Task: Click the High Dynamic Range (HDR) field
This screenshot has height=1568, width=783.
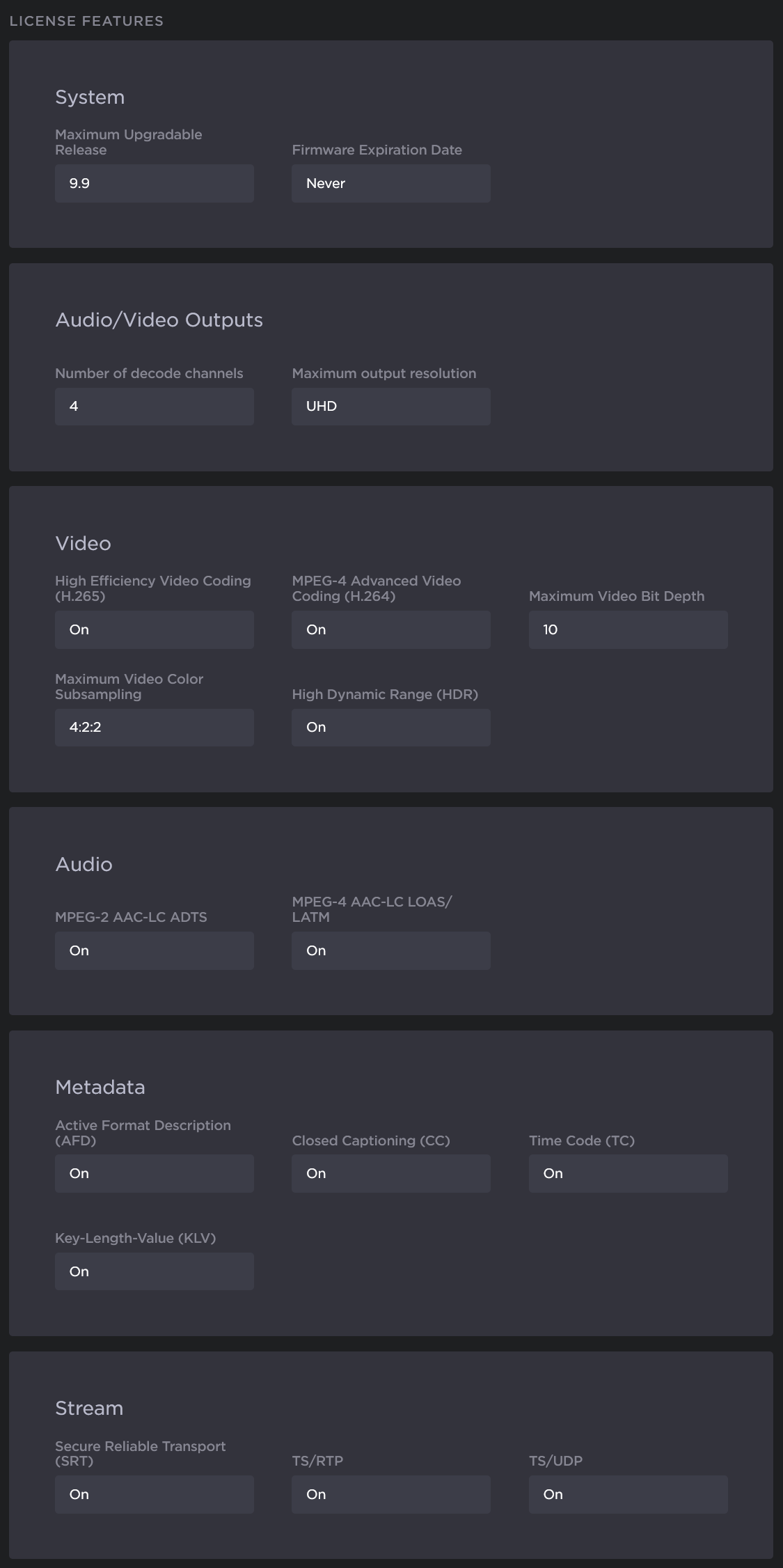Action: [390, 727]
